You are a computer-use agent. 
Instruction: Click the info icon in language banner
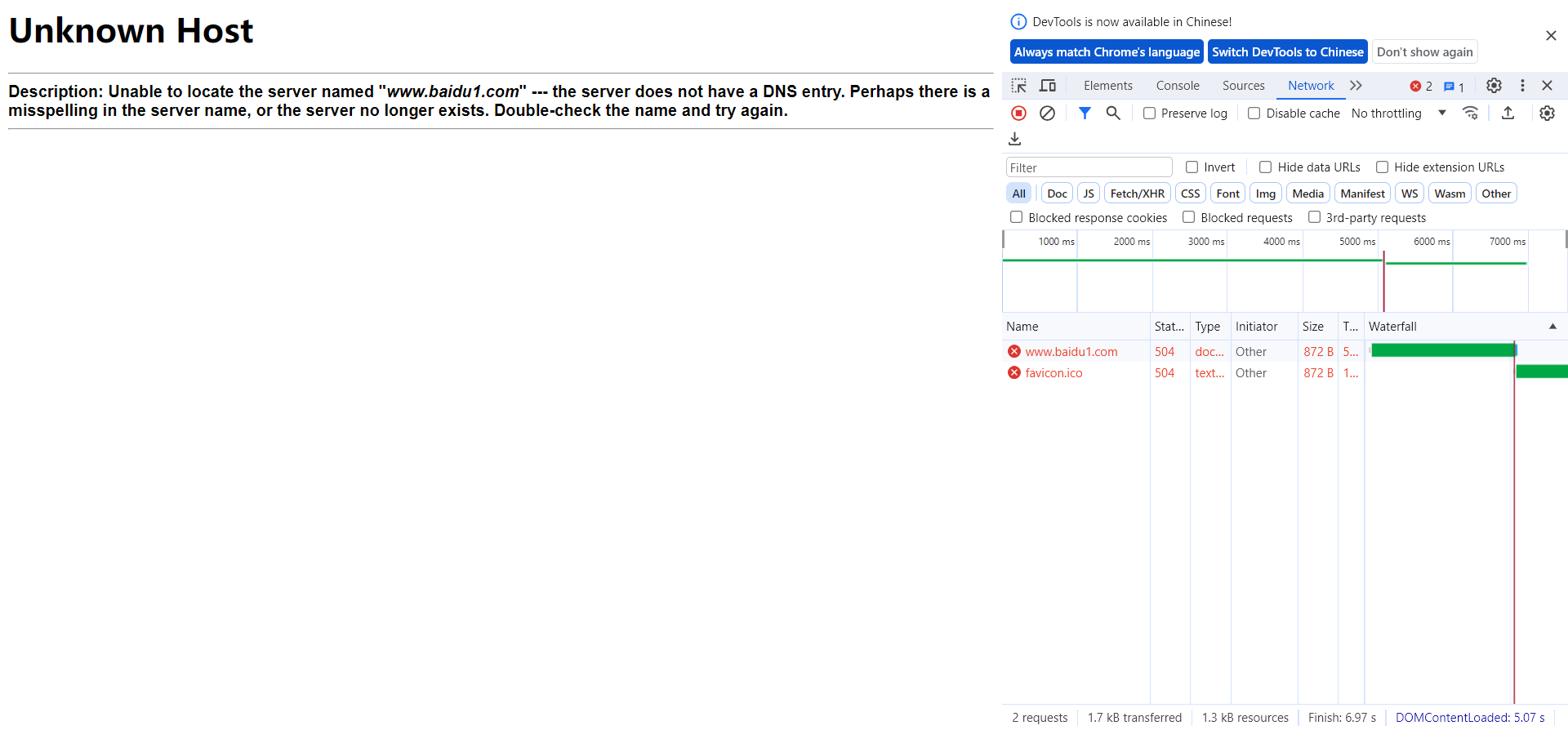tap(1018, 22)
